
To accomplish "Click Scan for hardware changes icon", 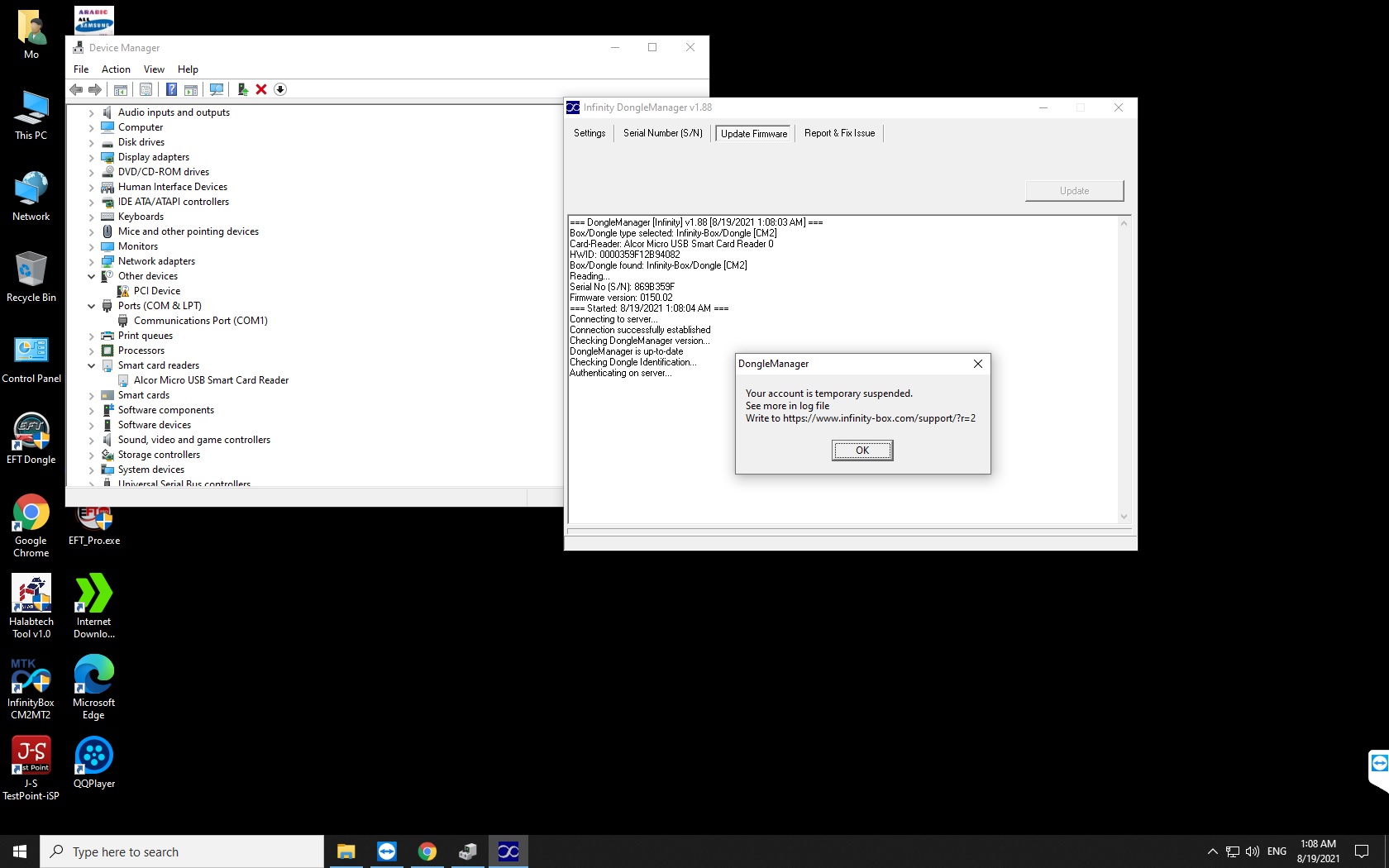I will (217, 89).
